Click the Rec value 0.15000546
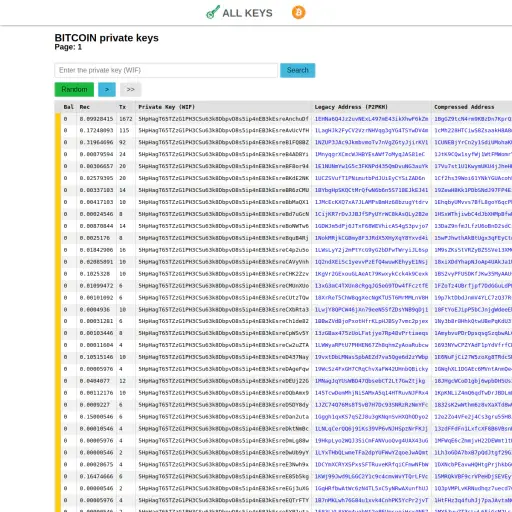 pyautogui.click(x=96, y=417)
